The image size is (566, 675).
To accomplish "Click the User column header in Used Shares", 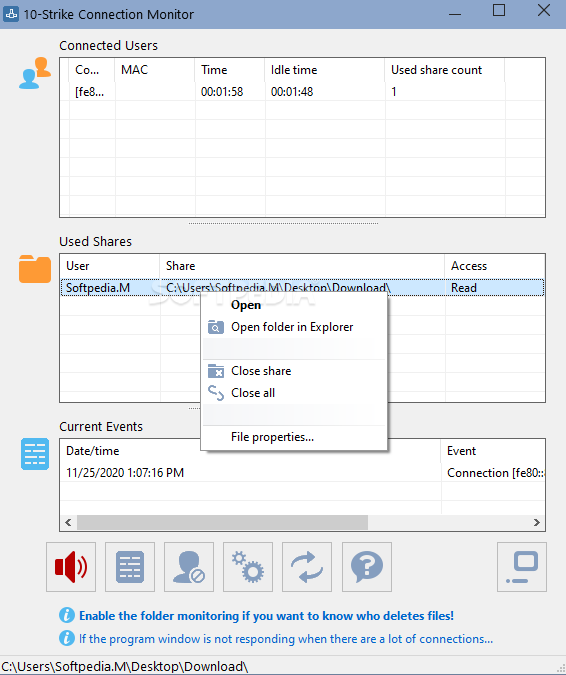I will tap(110, 266).
